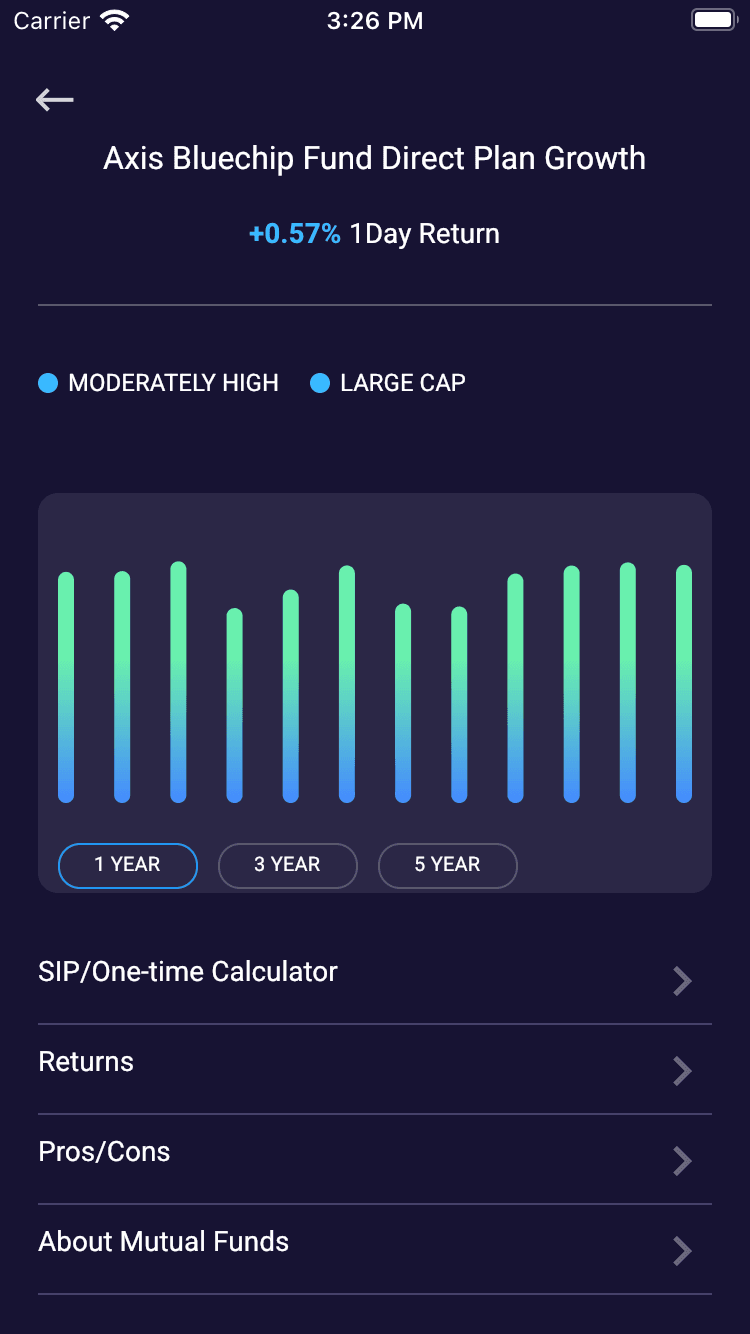
Task: Expand the Pros/Cons row chevron
Action: pos(683,1161)
